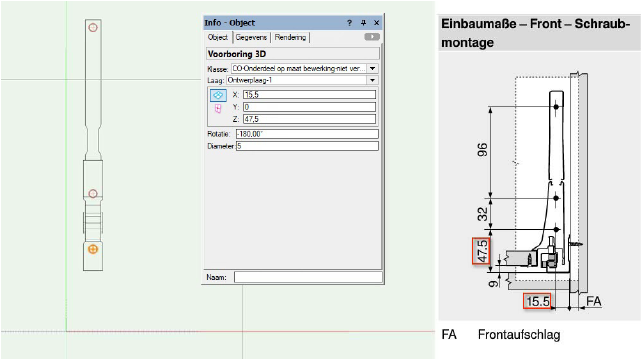Open the Laag dropdown arrow
The width and height of the screenshot is (643, 360).
point(372,80)
